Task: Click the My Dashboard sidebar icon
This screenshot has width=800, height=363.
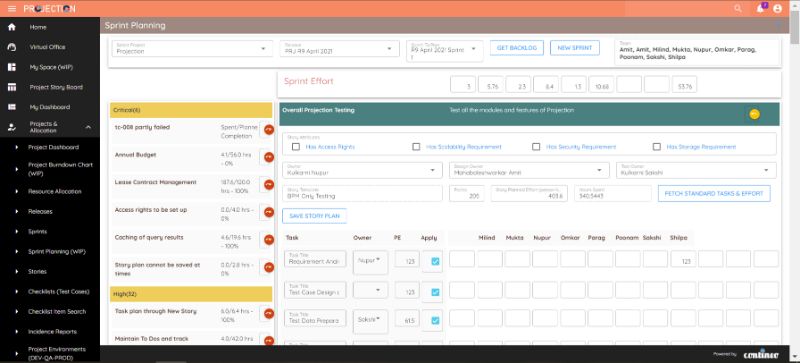Action: pyautogui.click(x=12, y=107)
